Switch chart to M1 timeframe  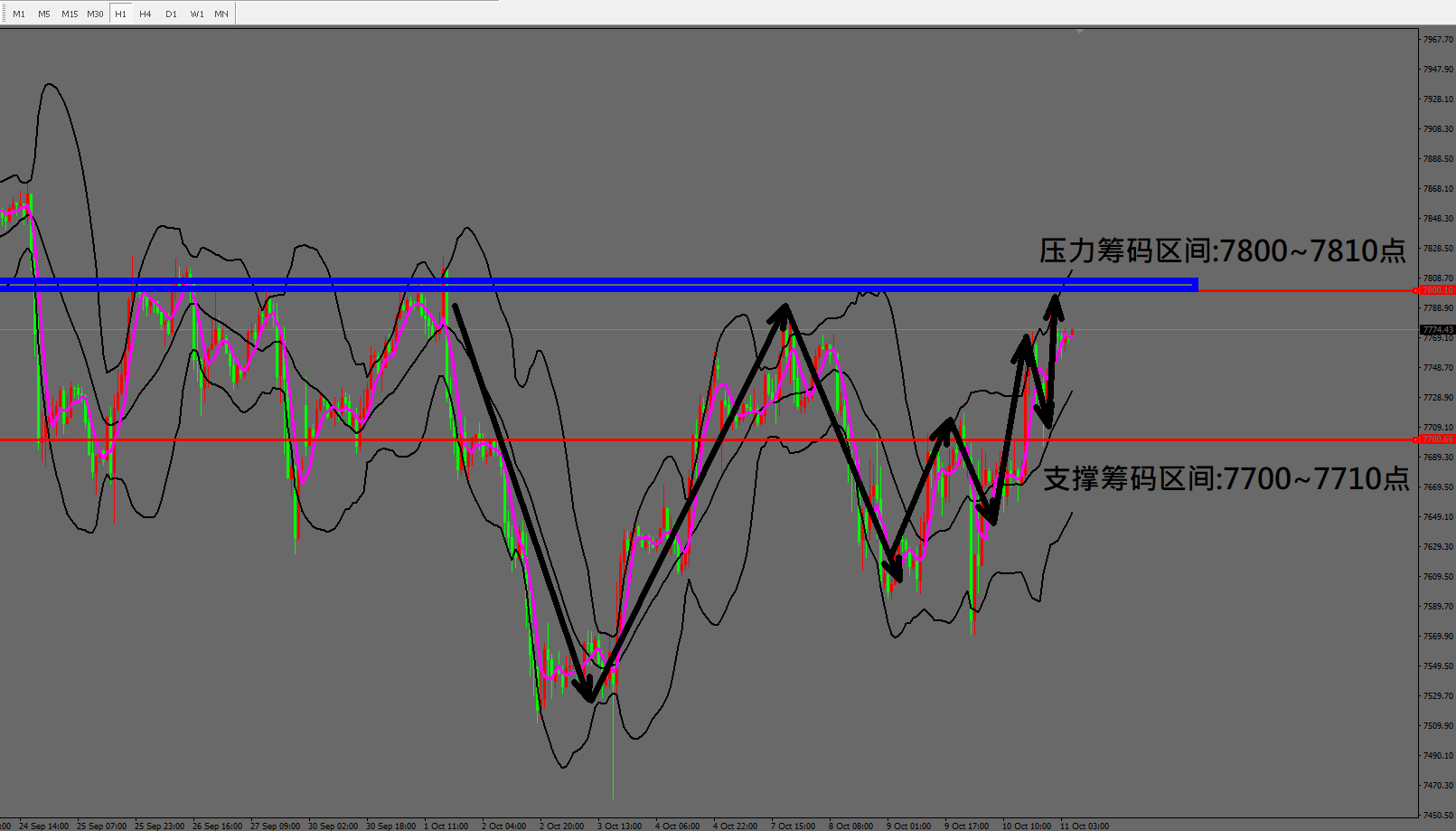pos(19,14)
